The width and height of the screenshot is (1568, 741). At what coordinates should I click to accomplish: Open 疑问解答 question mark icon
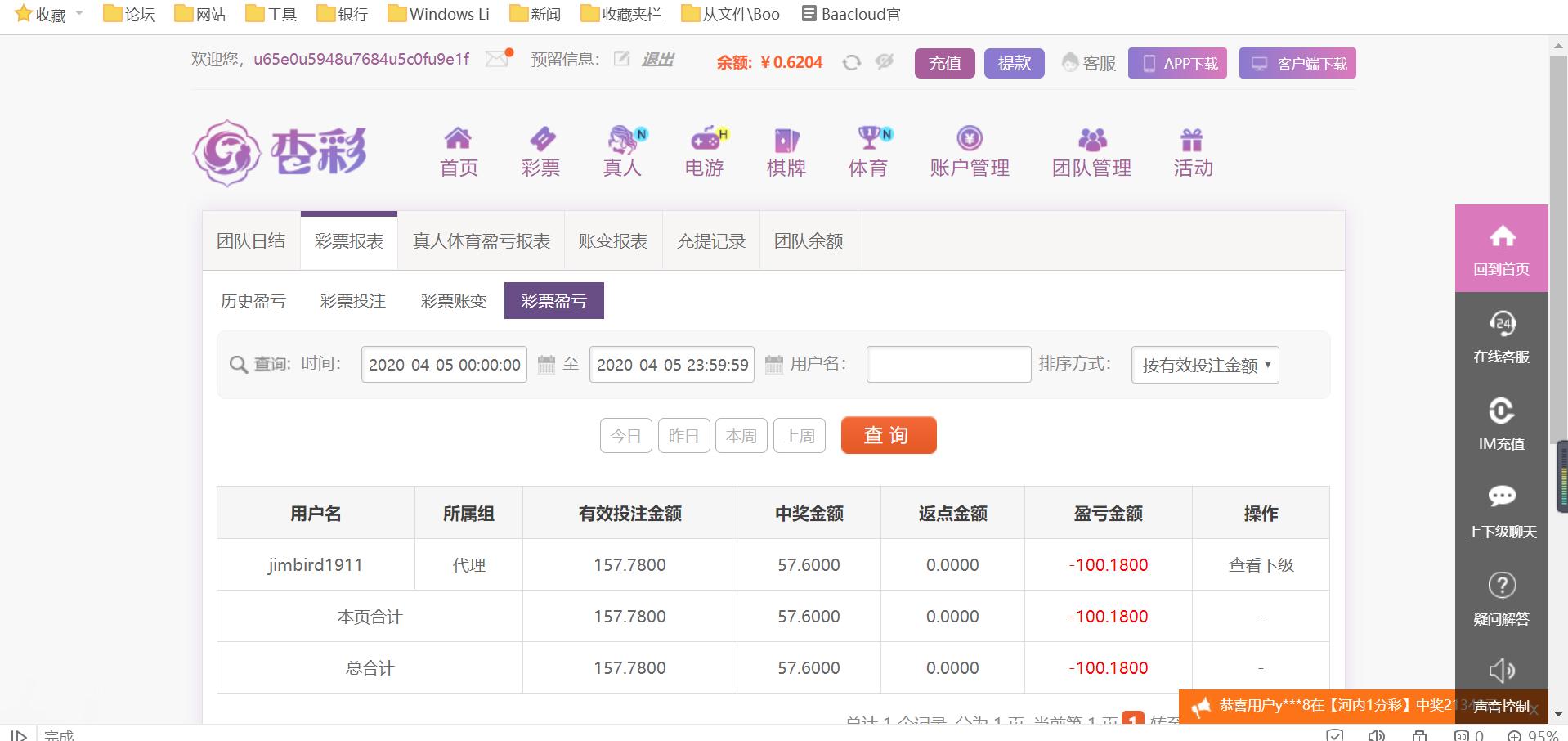click(x=1502, y=585)
